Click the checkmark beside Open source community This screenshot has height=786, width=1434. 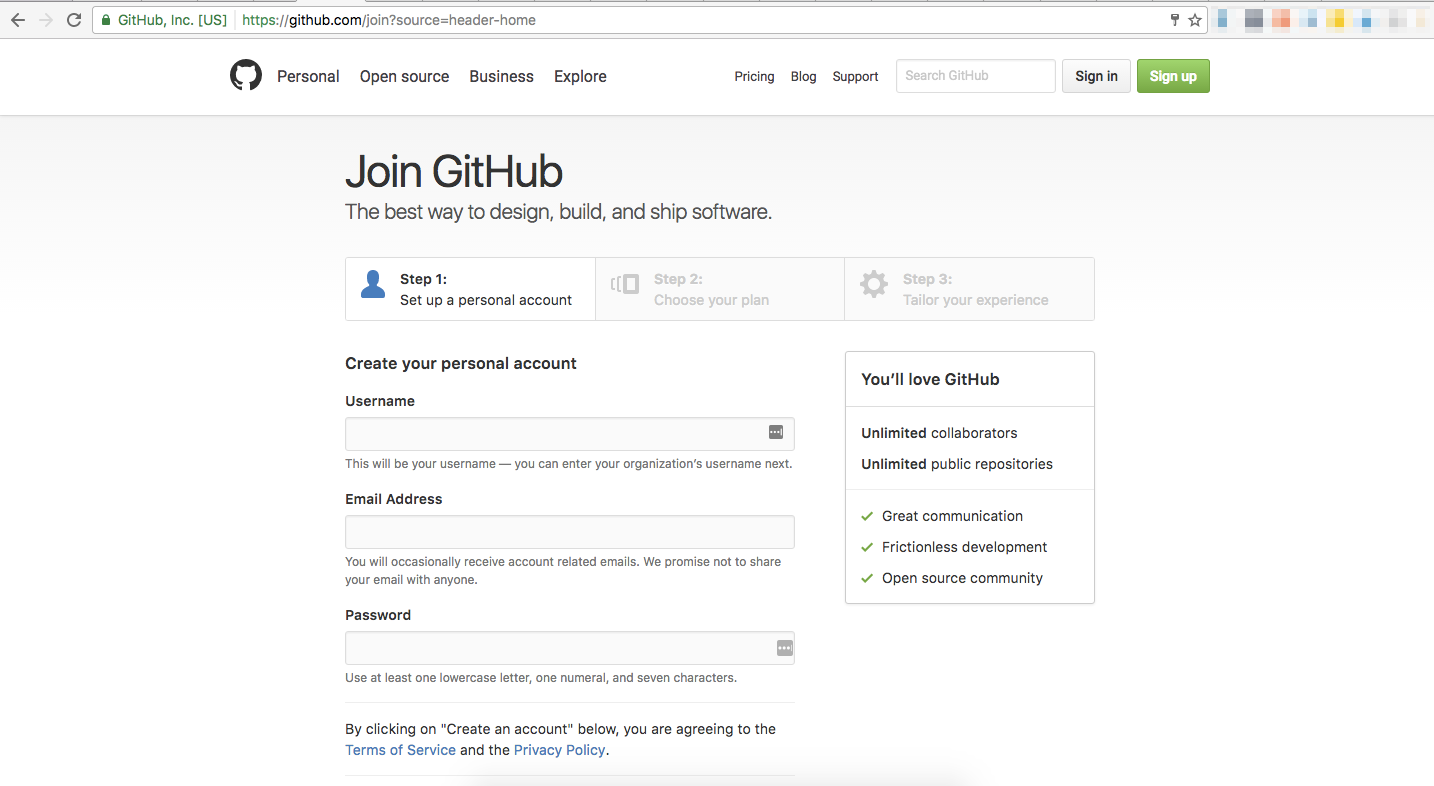[867, 578]
